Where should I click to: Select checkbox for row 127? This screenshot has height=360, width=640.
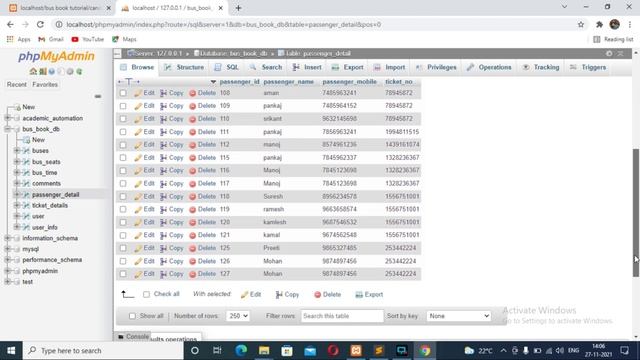tap(123, 274)
